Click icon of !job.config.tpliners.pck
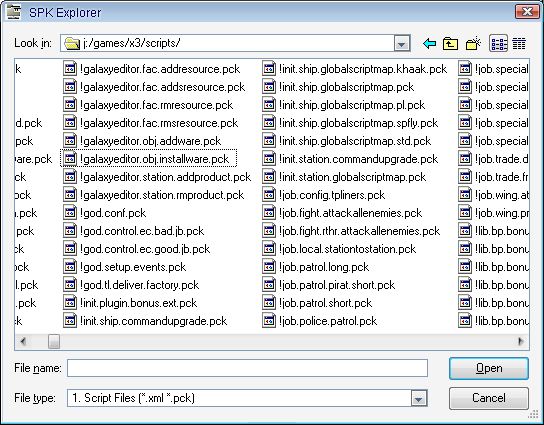Viewport: 544px width, 425px height. click(x=269, y=195)
